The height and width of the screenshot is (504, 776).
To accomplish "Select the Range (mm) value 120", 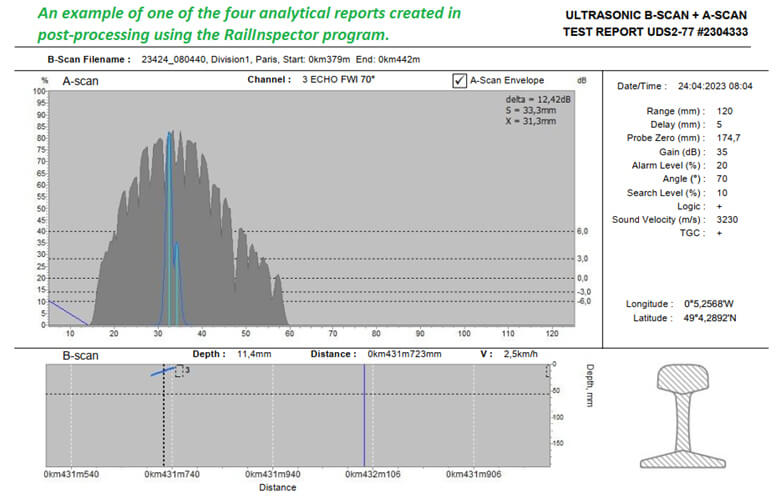I will point(725,111).
